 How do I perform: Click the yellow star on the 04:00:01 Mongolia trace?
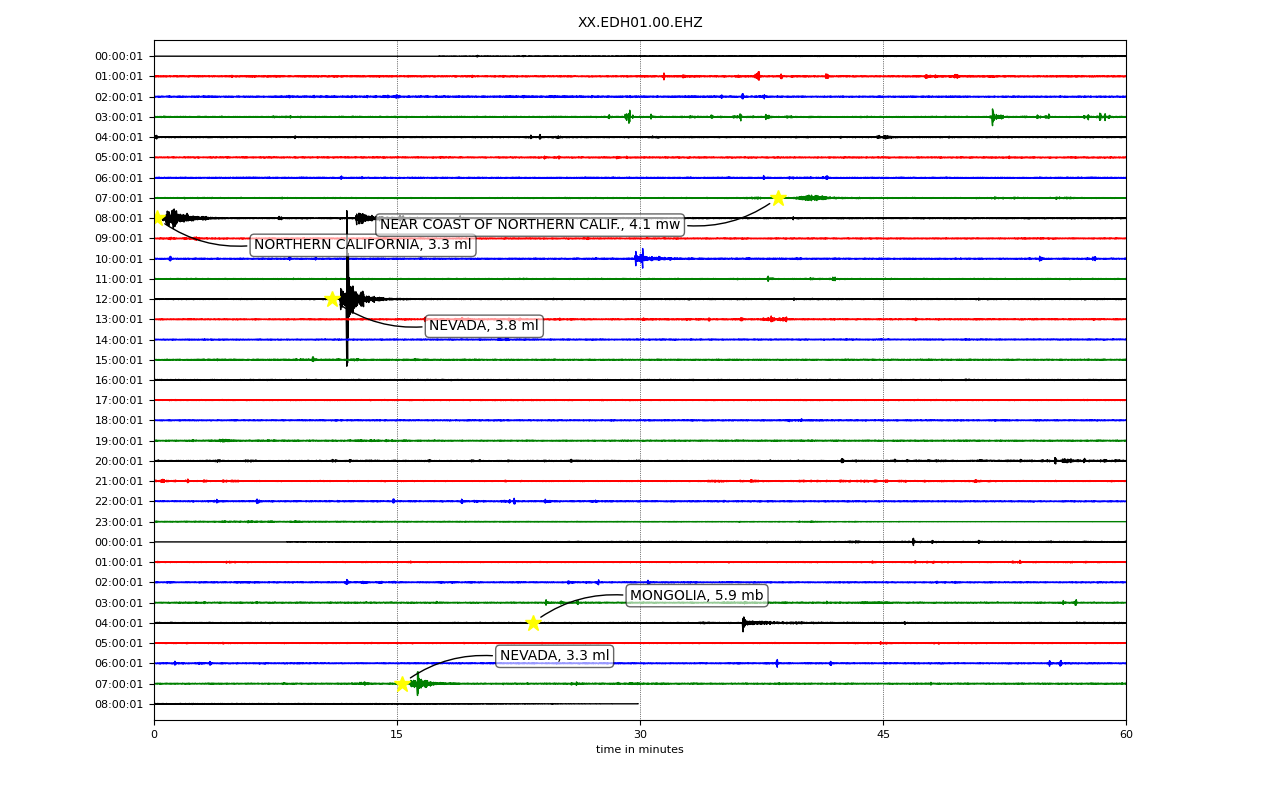[x=533, y=623]
